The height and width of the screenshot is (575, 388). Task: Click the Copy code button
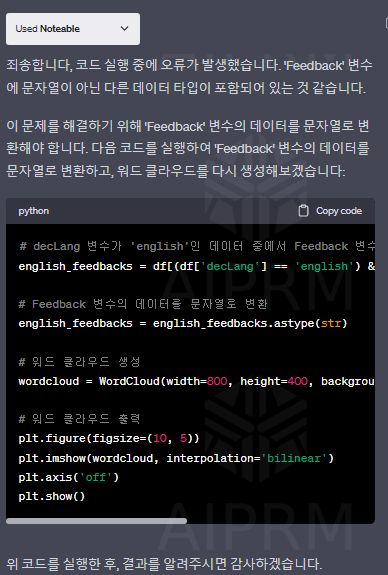[330, 211]
